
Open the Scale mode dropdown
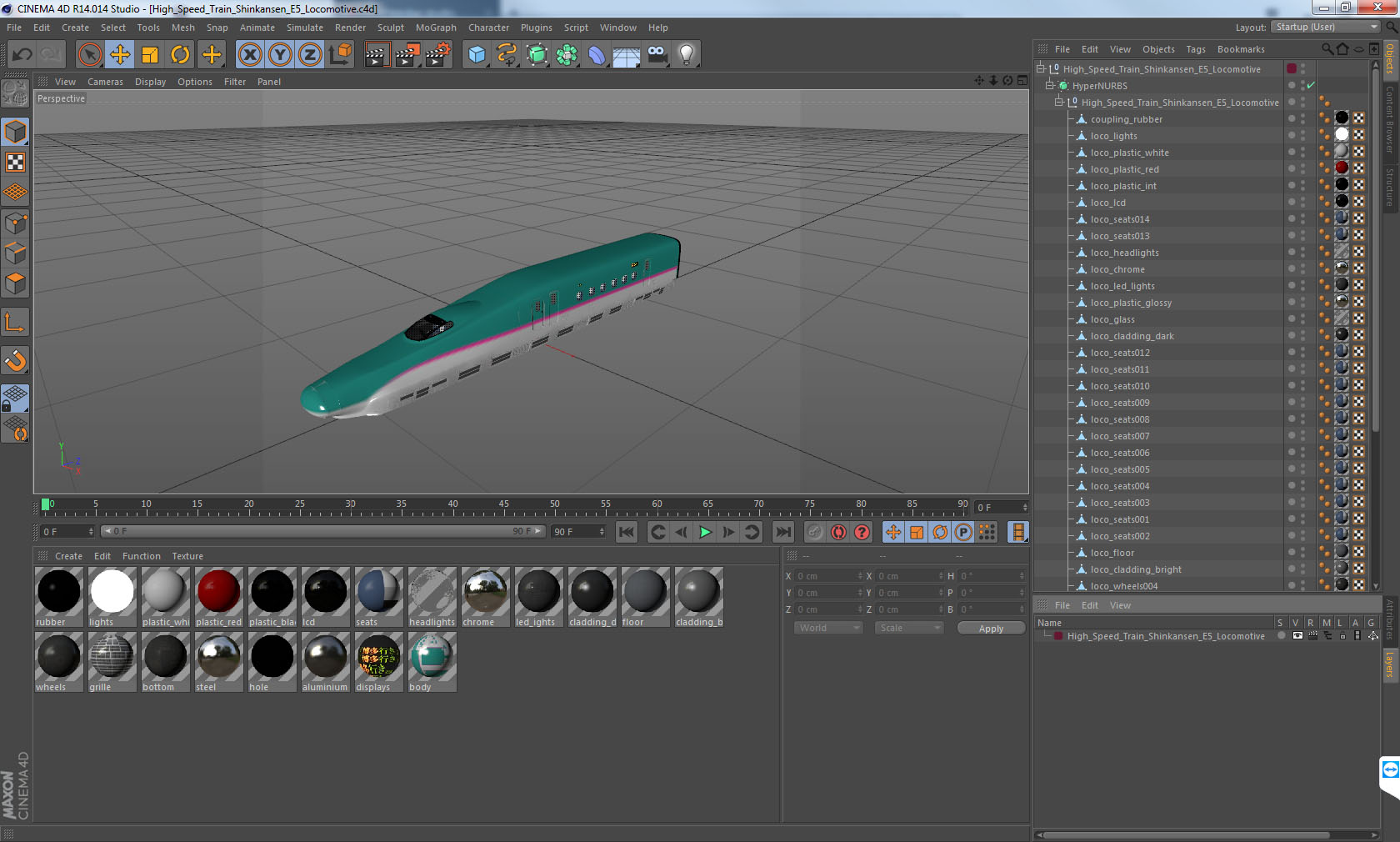[x=909, y=628]
